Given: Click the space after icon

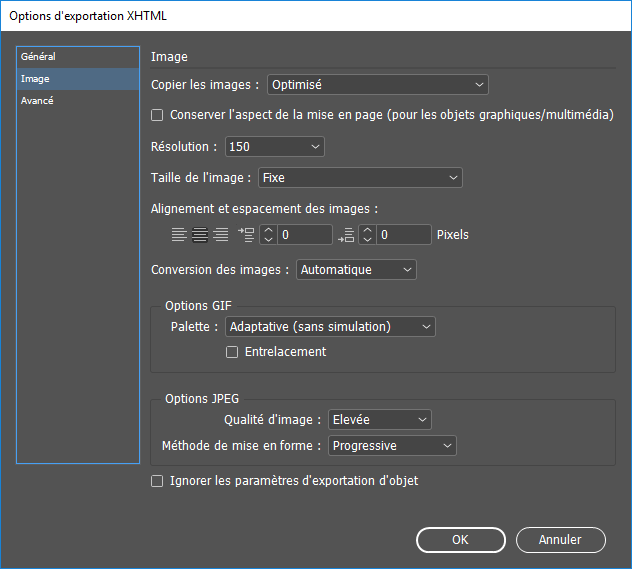Looking at the screenshot, I should [x=346, y=235].
